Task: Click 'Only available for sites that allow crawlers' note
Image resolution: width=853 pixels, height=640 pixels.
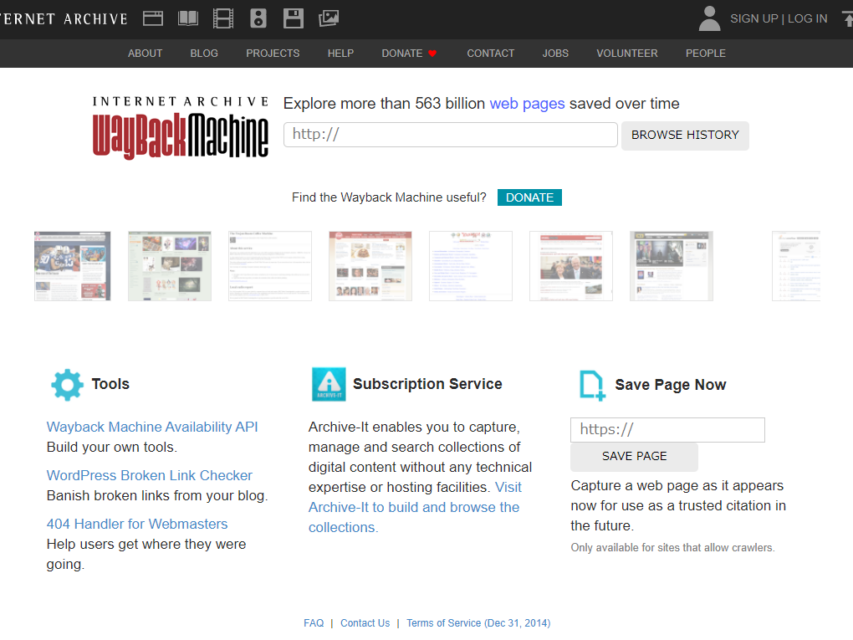Action: (672, 548)
